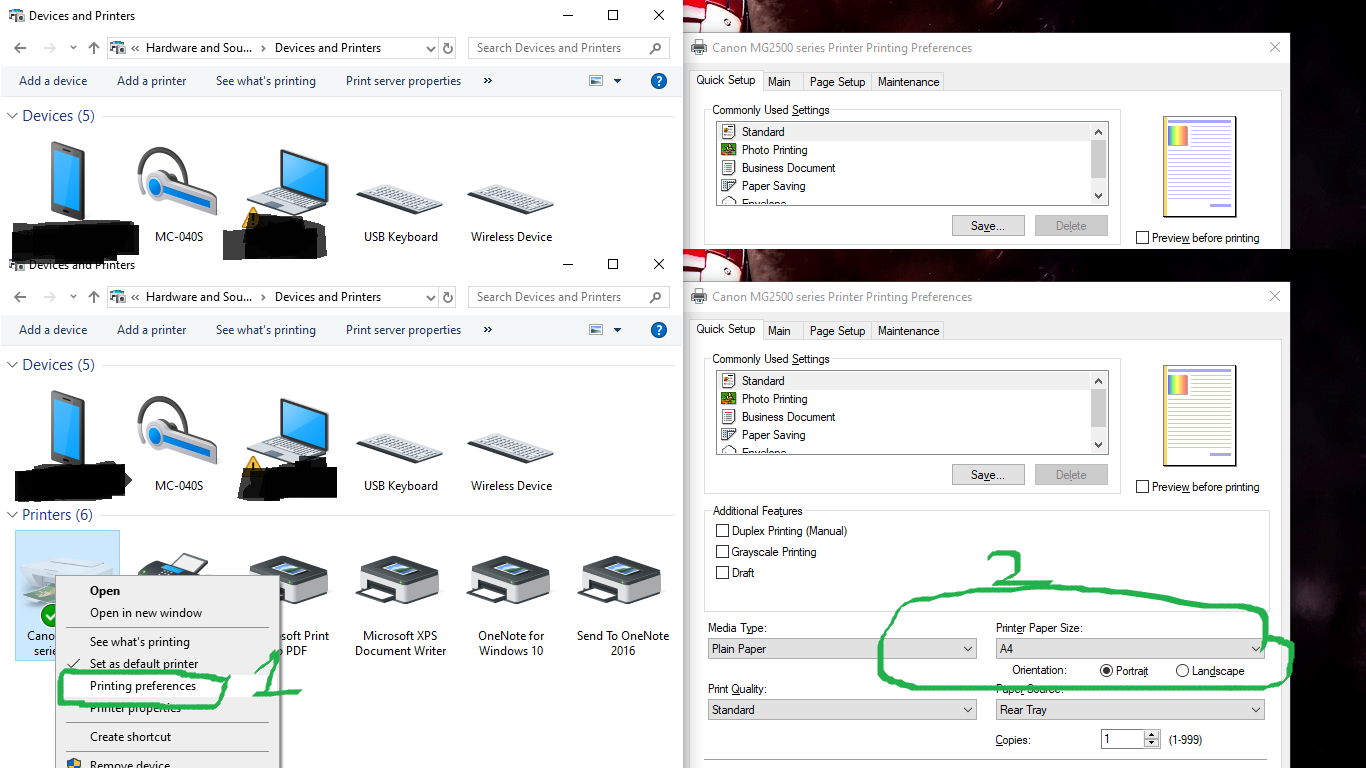Click Add a printer in upper Devices window
The image size is (1366, 768).
click(152, 81)
